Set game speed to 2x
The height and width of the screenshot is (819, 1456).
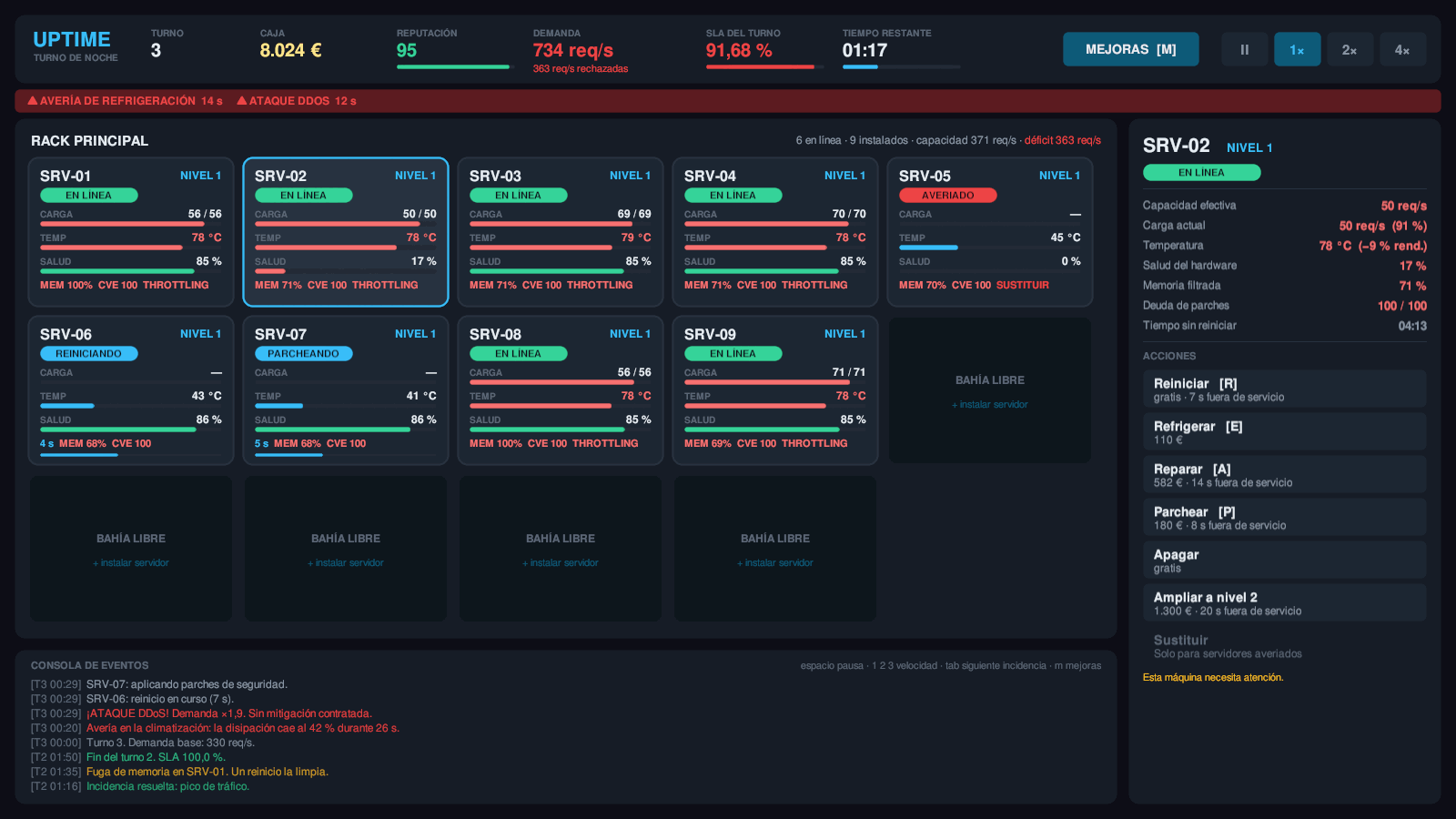tap(1350, 49)
